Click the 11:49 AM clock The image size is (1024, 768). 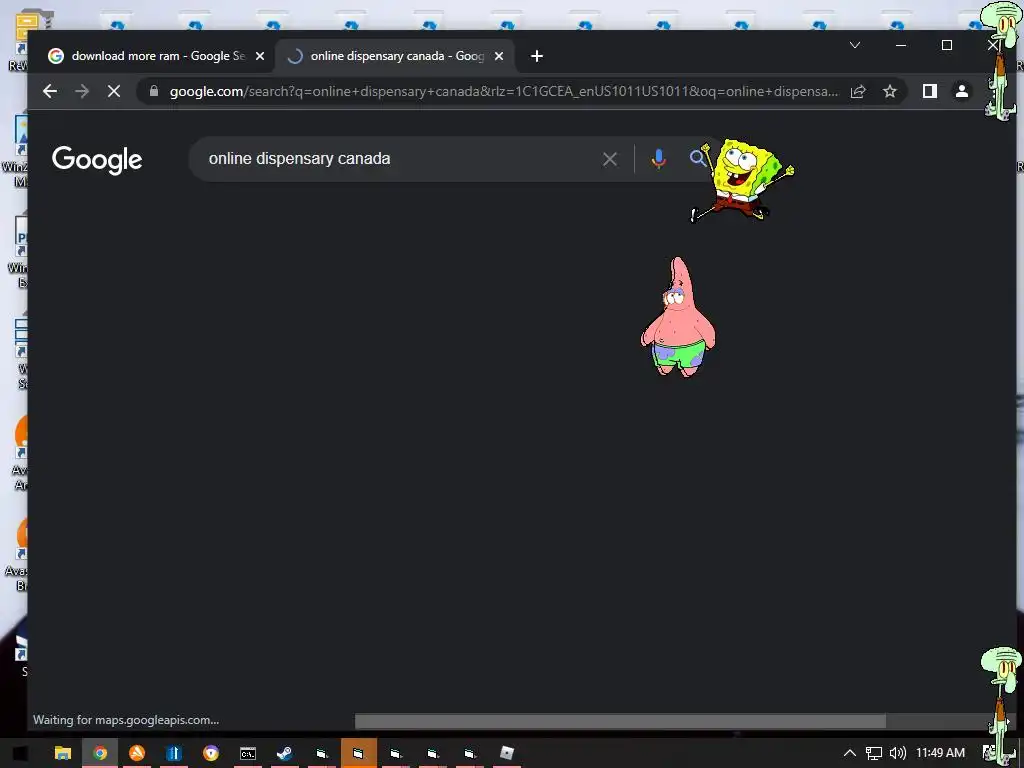tap(940, 752)
